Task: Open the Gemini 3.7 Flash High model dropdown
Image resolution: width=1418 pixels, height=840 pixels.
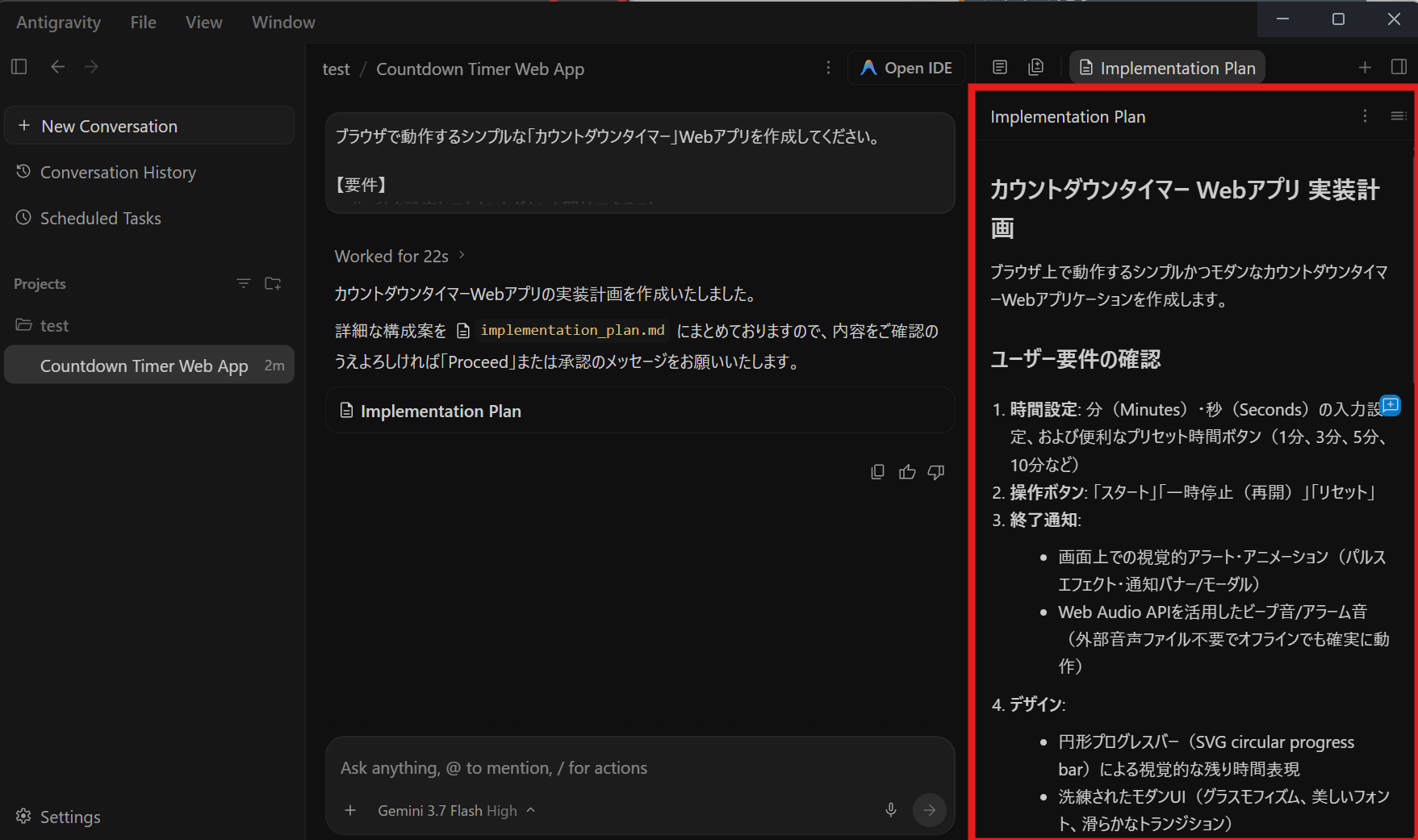Action: point(457,810)
